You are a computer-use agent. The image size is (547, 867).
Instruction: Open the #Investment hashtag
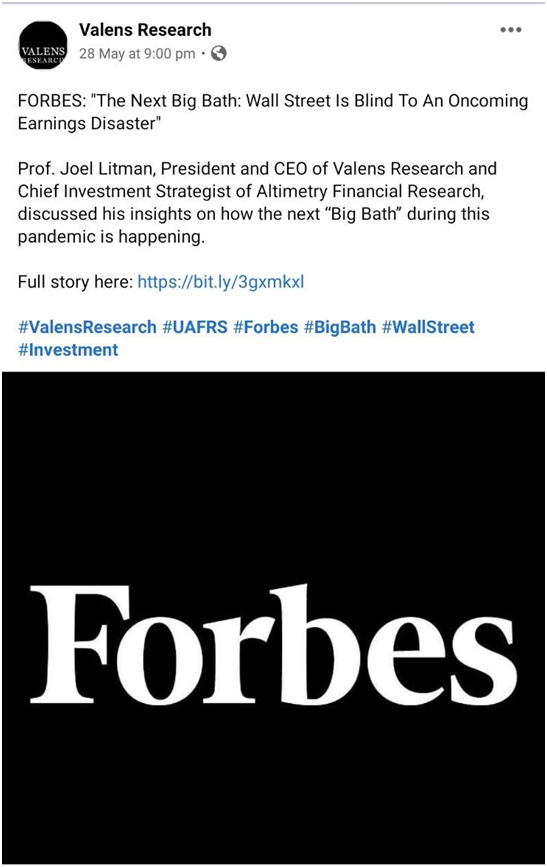pyautogui.click(x=68, y=349)
